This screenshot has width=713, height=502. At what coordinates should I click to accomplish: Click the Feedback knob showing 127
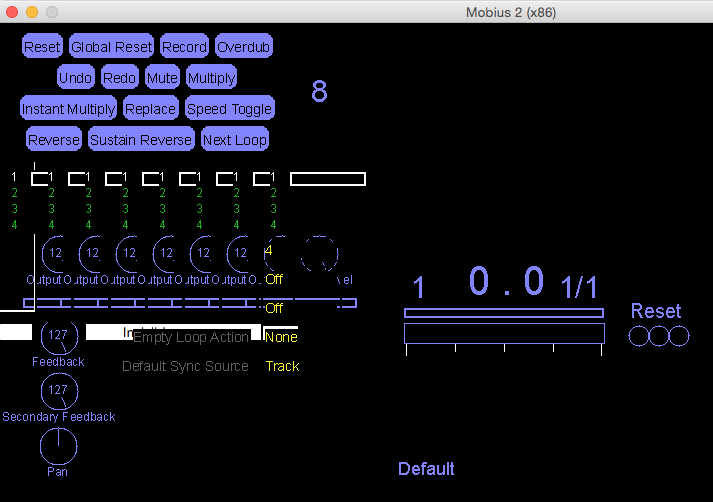pos(59,337)
